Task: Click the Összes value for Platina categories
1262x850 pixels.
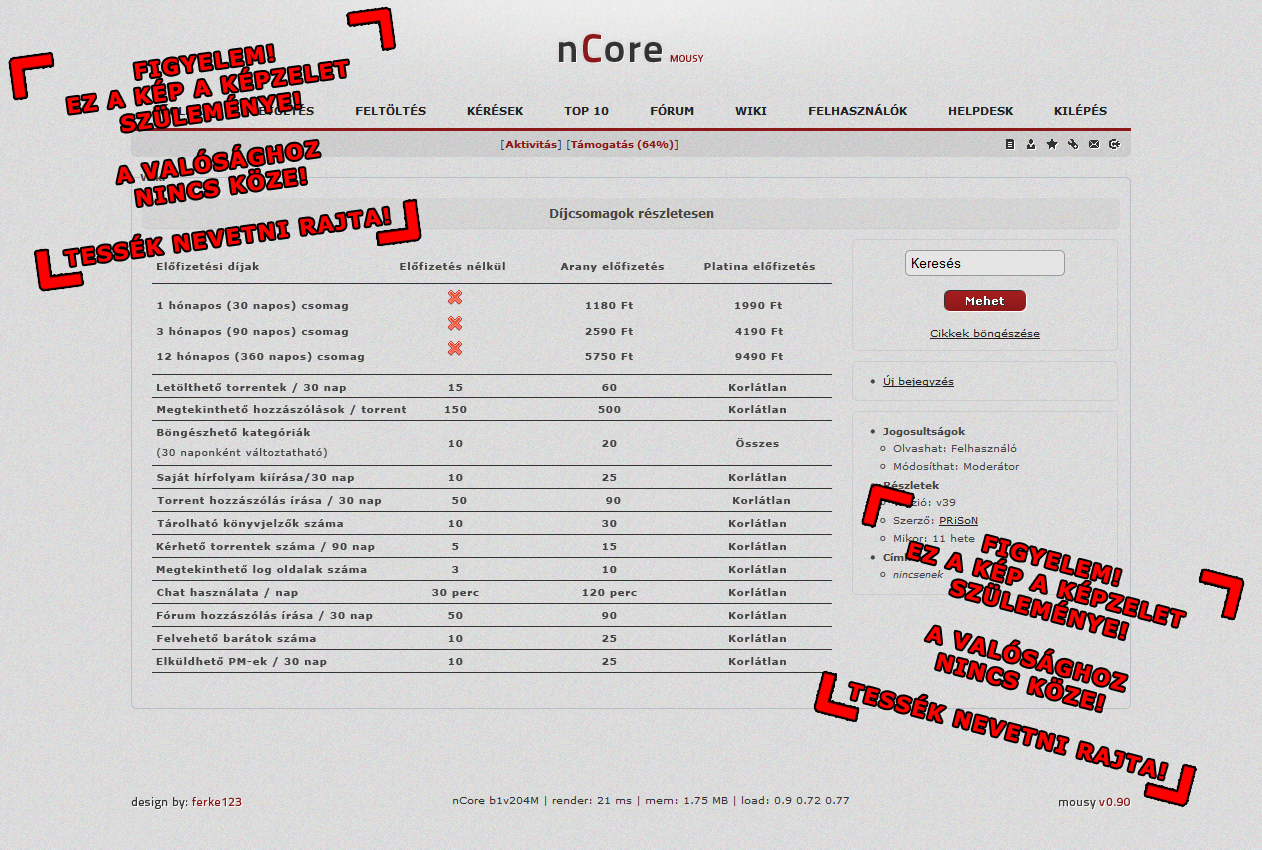Action: click(x=757, y=444)
